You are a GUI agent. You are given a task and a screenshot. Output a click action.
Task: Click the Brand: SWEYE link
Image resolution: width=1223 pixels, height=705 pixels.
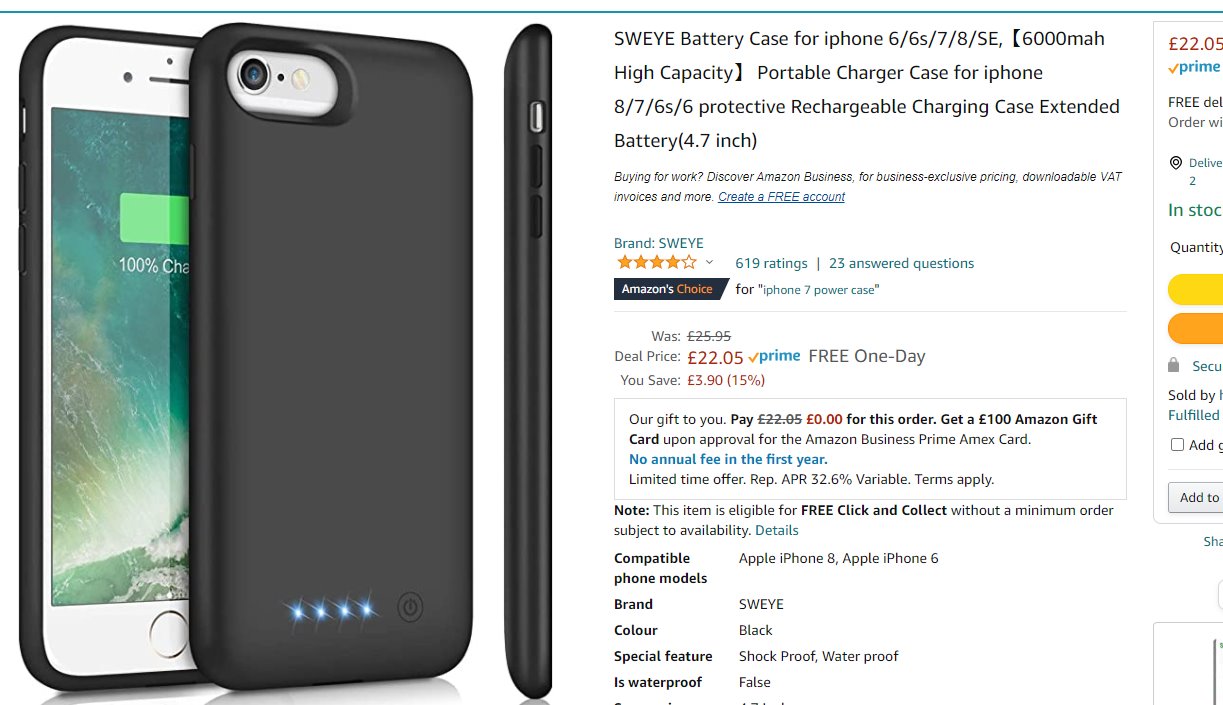pos(659,243)
